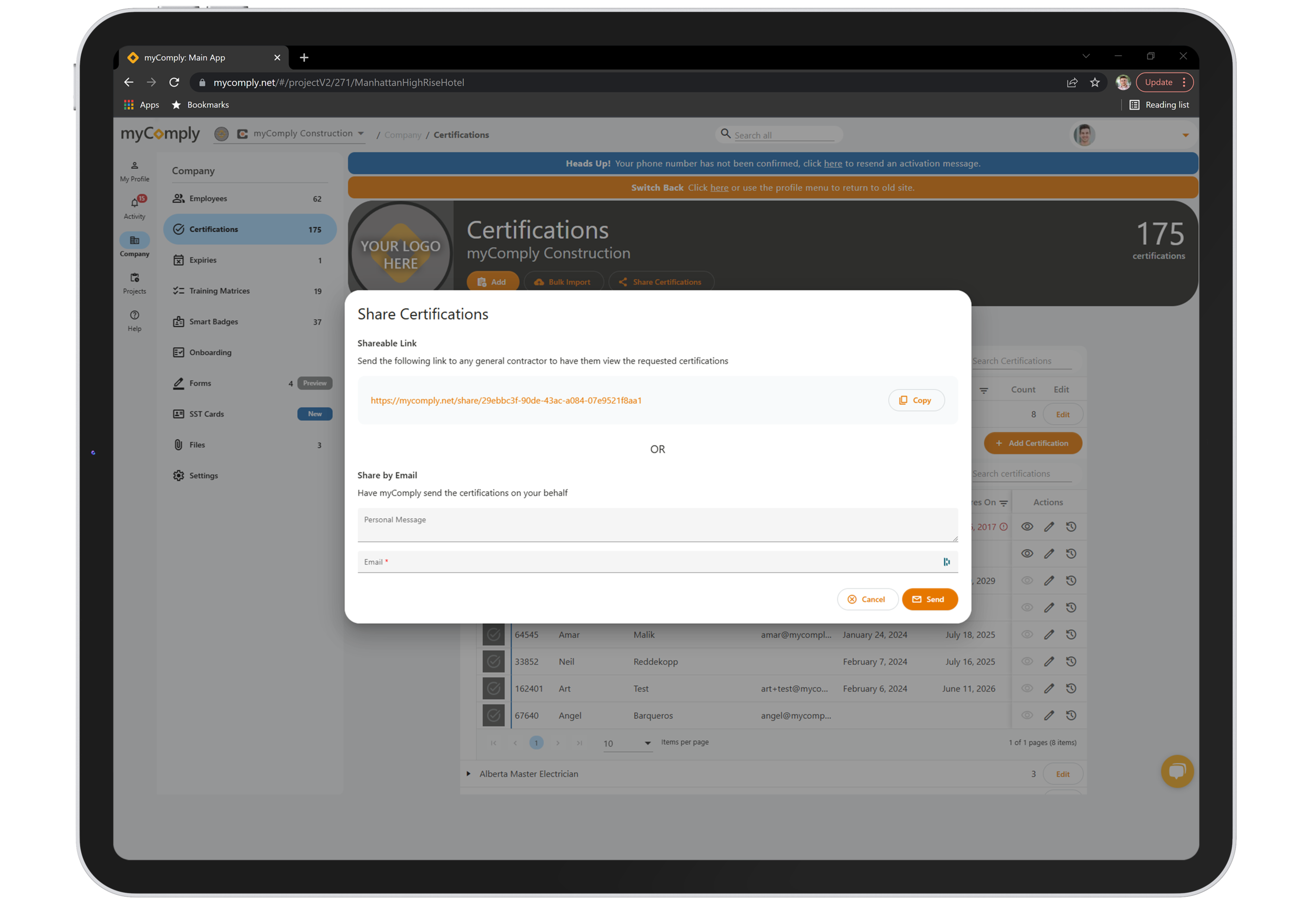The height and width of the screenshot is (905, 1316).
Task: Toggle checkbox for Angel Barqueros row
Action: point(493,716)
